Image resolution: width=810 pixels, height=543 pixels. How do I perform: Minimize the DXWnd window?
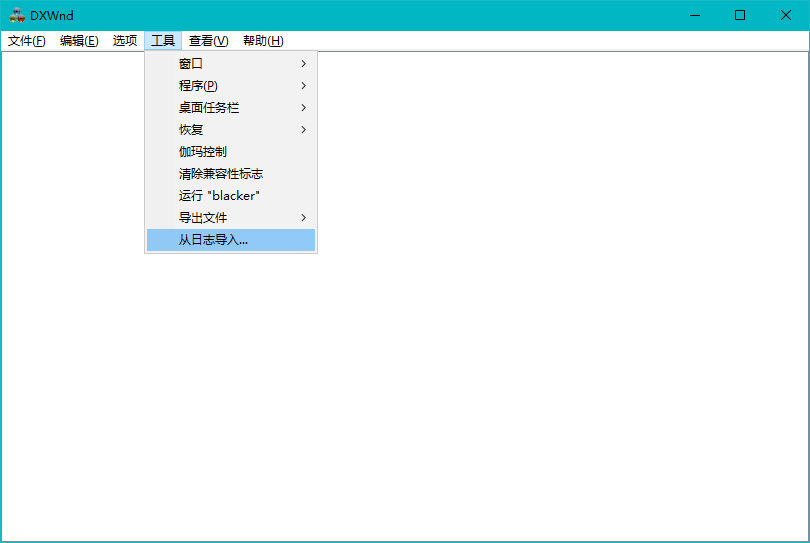tap(695, 15)
